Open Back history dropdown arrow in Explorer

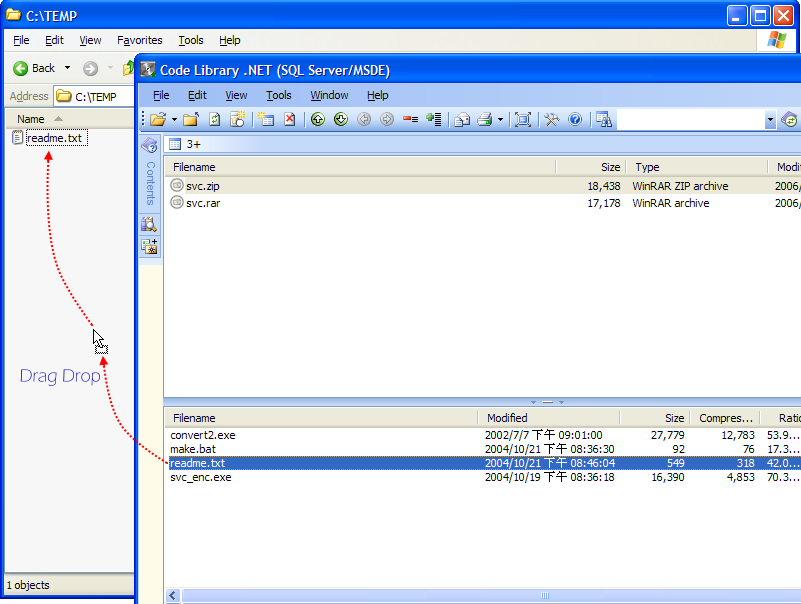[67, 68]
